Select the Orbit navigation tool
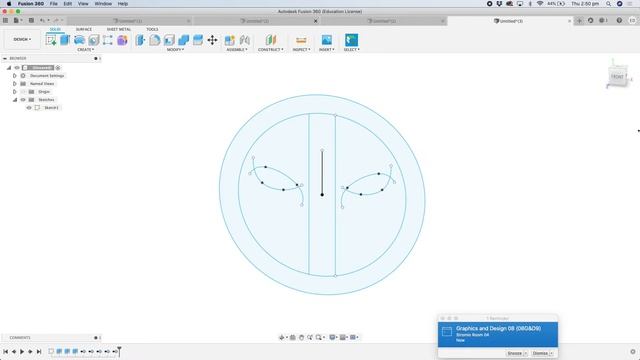The height and width of the screenshot is (360, 640). (281, 338)
